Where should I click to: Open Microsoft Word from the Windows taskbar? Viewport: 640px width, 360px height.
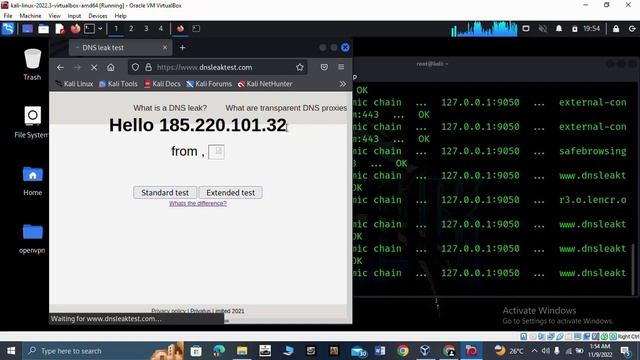(380, 351)
